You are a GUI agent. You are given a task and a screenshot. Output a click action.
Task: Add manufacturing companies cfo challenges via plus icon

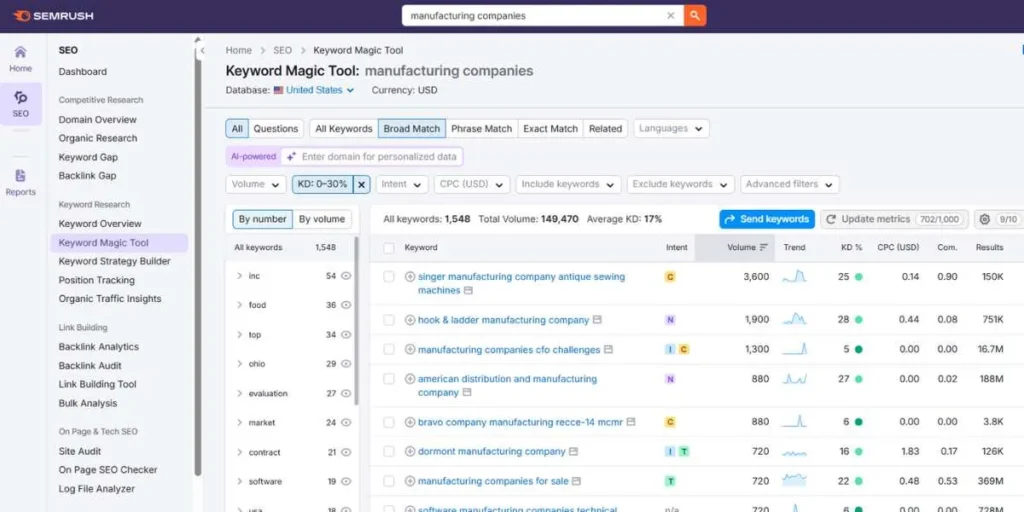click(409, 349)
